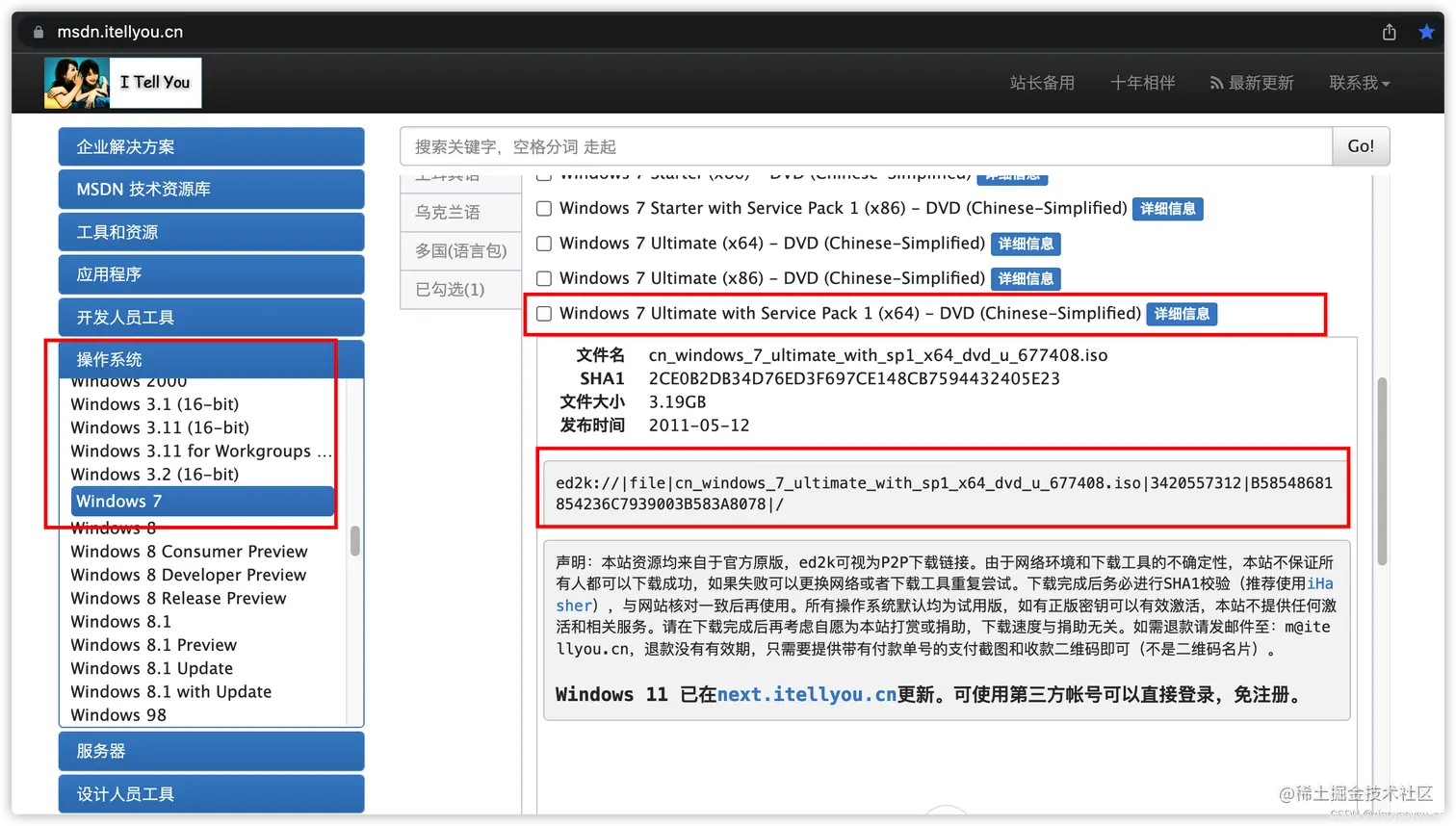Open 十年相伴 in the top navigation
This screenshot has width=1456, height=826.
[x=1142, y=83]
